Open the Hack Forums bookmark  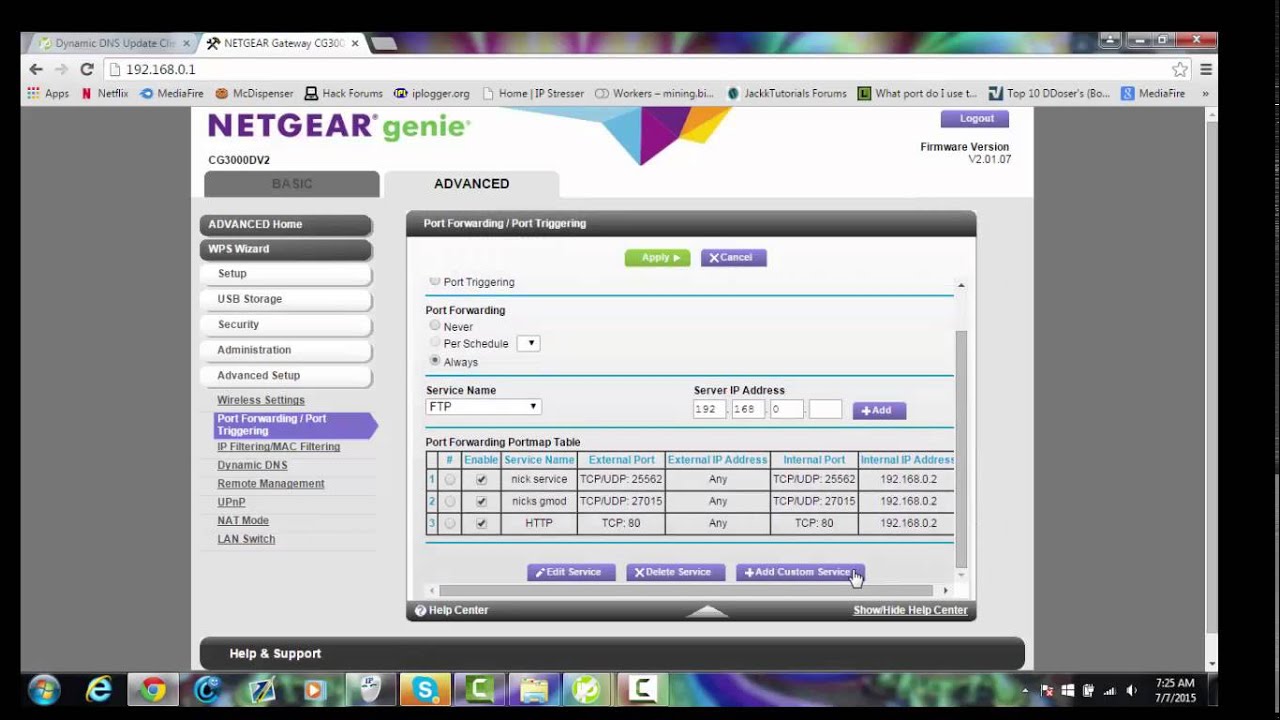(344, 93)
